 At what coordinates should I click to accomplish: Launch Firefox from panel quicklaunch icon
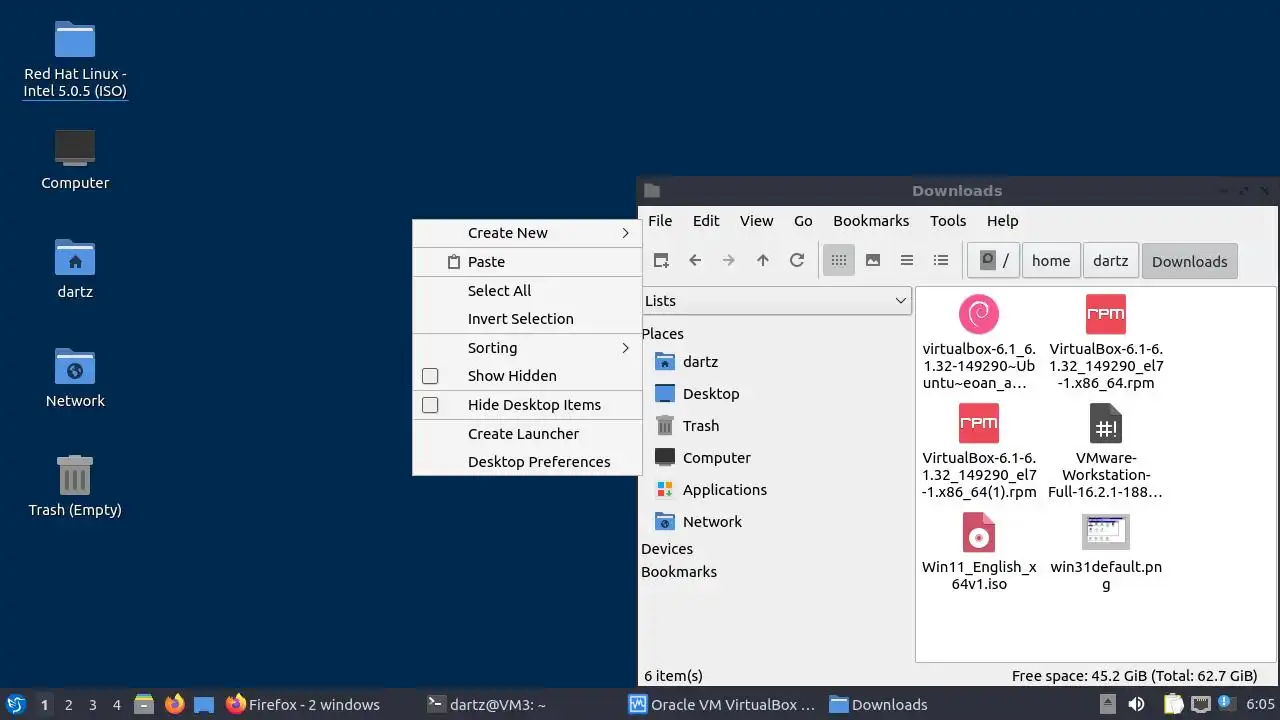click(175, 704)
